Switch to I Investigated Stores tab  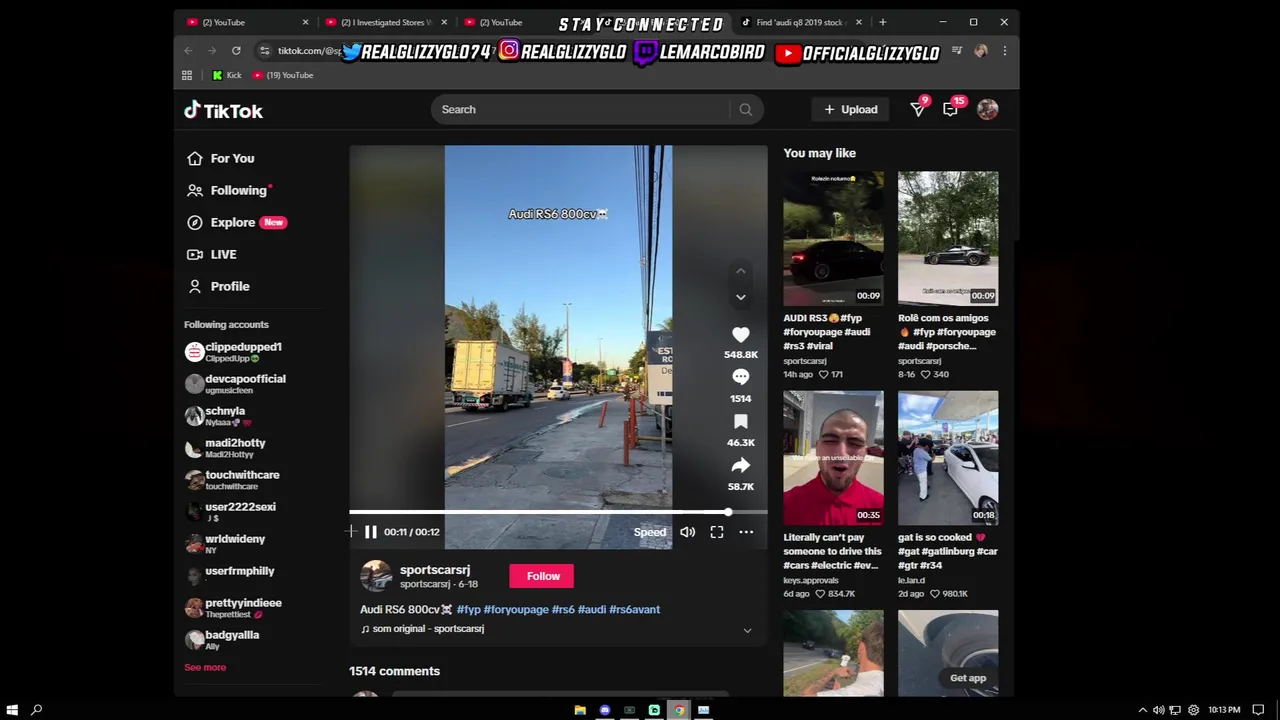point(385,22)
